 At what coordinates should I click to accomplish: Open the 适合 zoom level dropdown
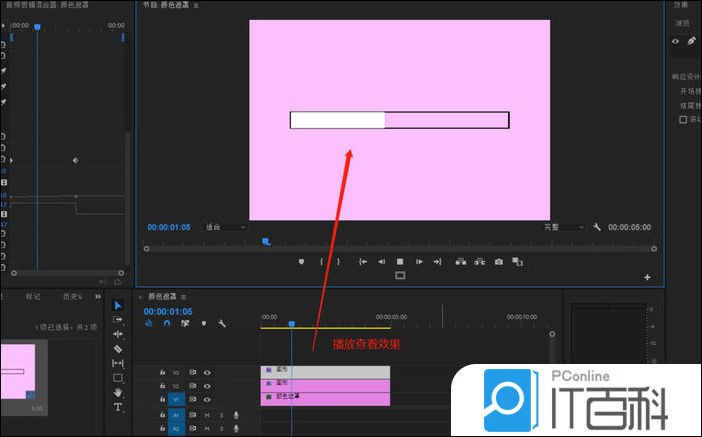225,227
